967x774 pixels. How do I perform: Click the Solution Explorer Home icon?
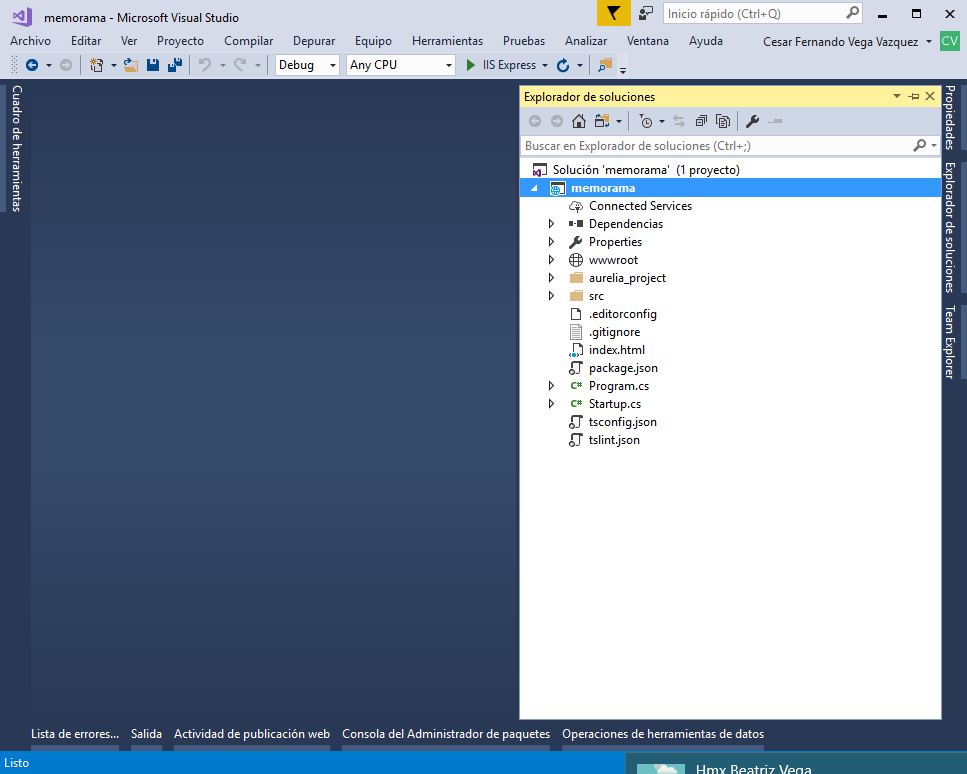pos(578,121)
